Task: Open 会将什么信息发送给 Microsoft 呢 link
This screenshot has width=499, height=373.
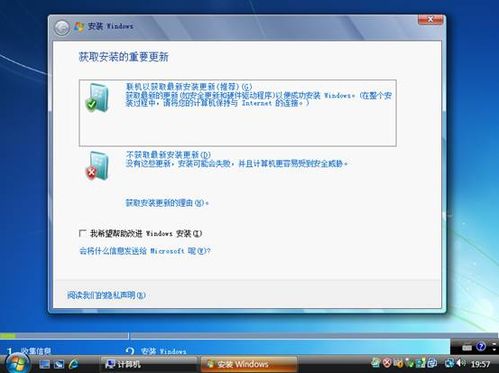Action: coord(145,251)
